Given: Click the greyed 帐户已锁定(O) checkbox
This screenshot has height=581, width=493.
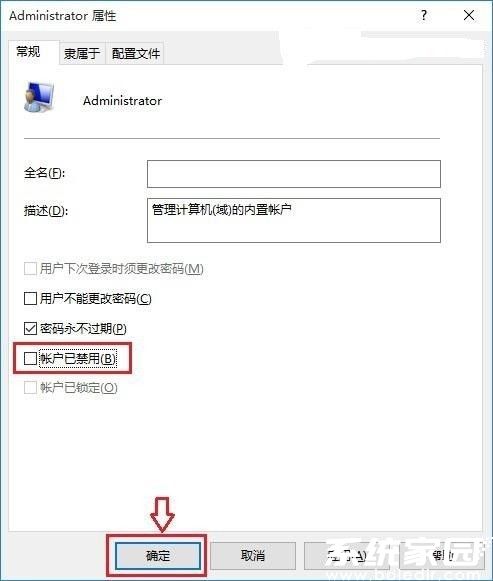Looking at the screenshot, I should (30, 388).
